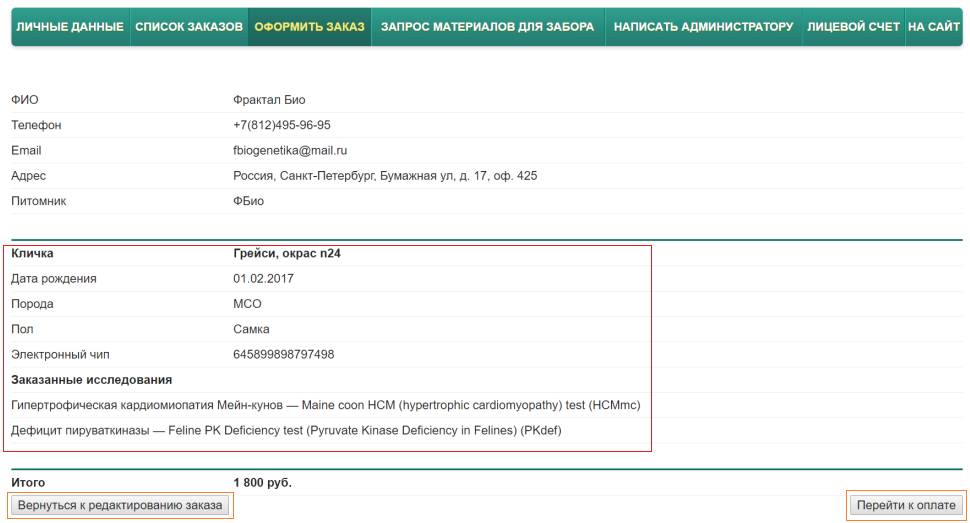Click the Телефон label
The height and width of the screenshot is (523, 970).
pyautogui.click(x=36, y=125)
